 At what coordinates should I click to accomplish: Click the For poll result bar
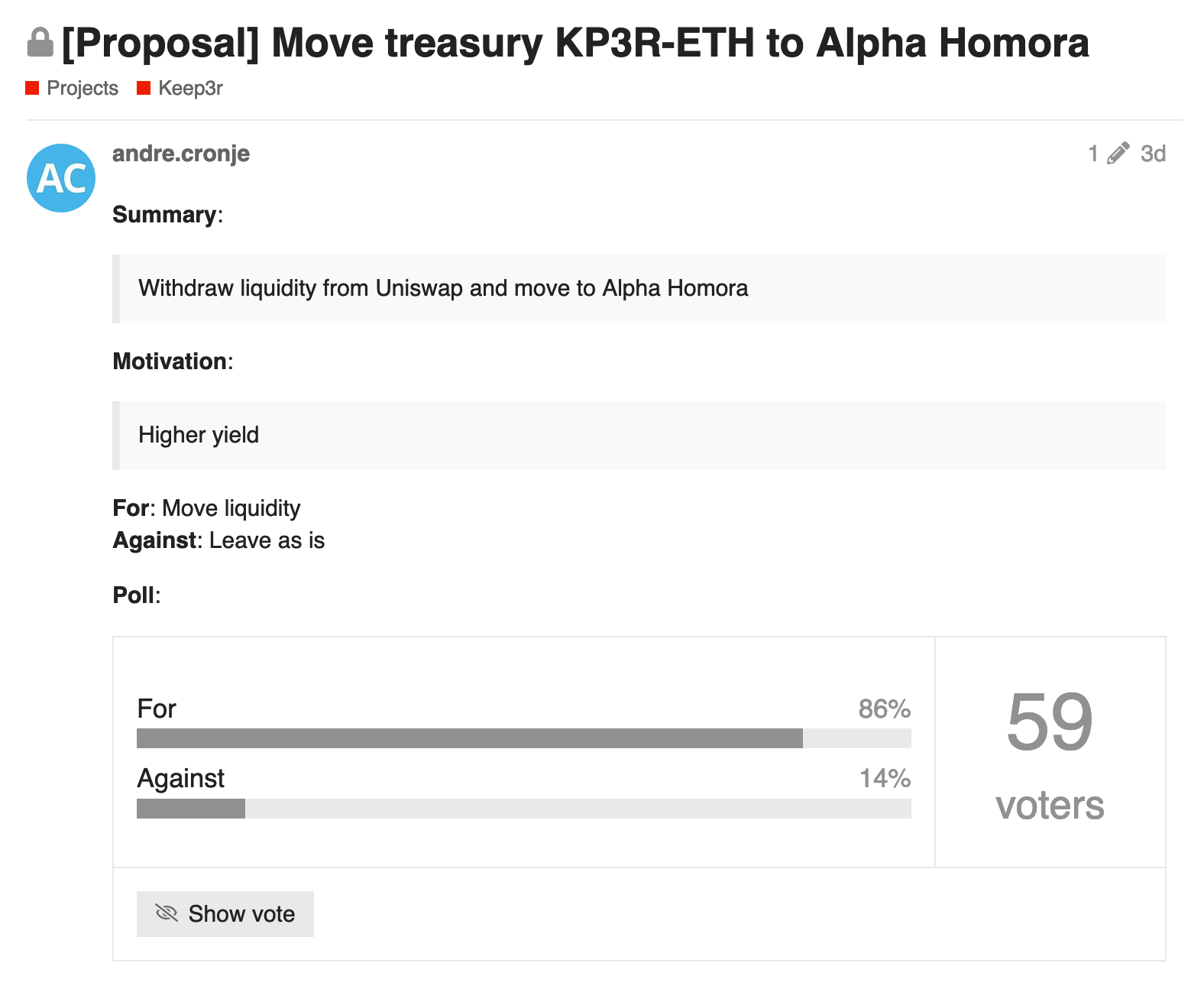pyautogui.click(x=524, y=738)
